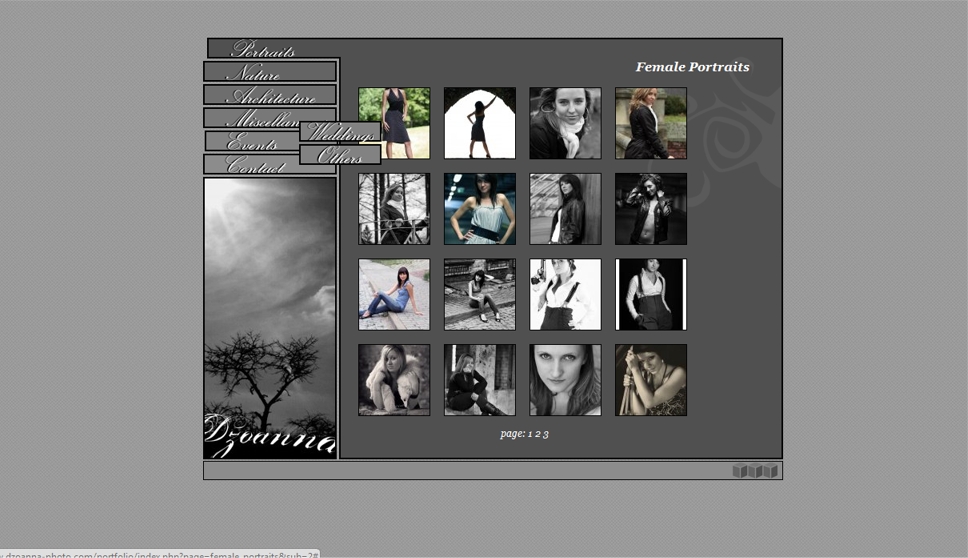Open the sepia thumbnail in the bottom row

[651, 380]
